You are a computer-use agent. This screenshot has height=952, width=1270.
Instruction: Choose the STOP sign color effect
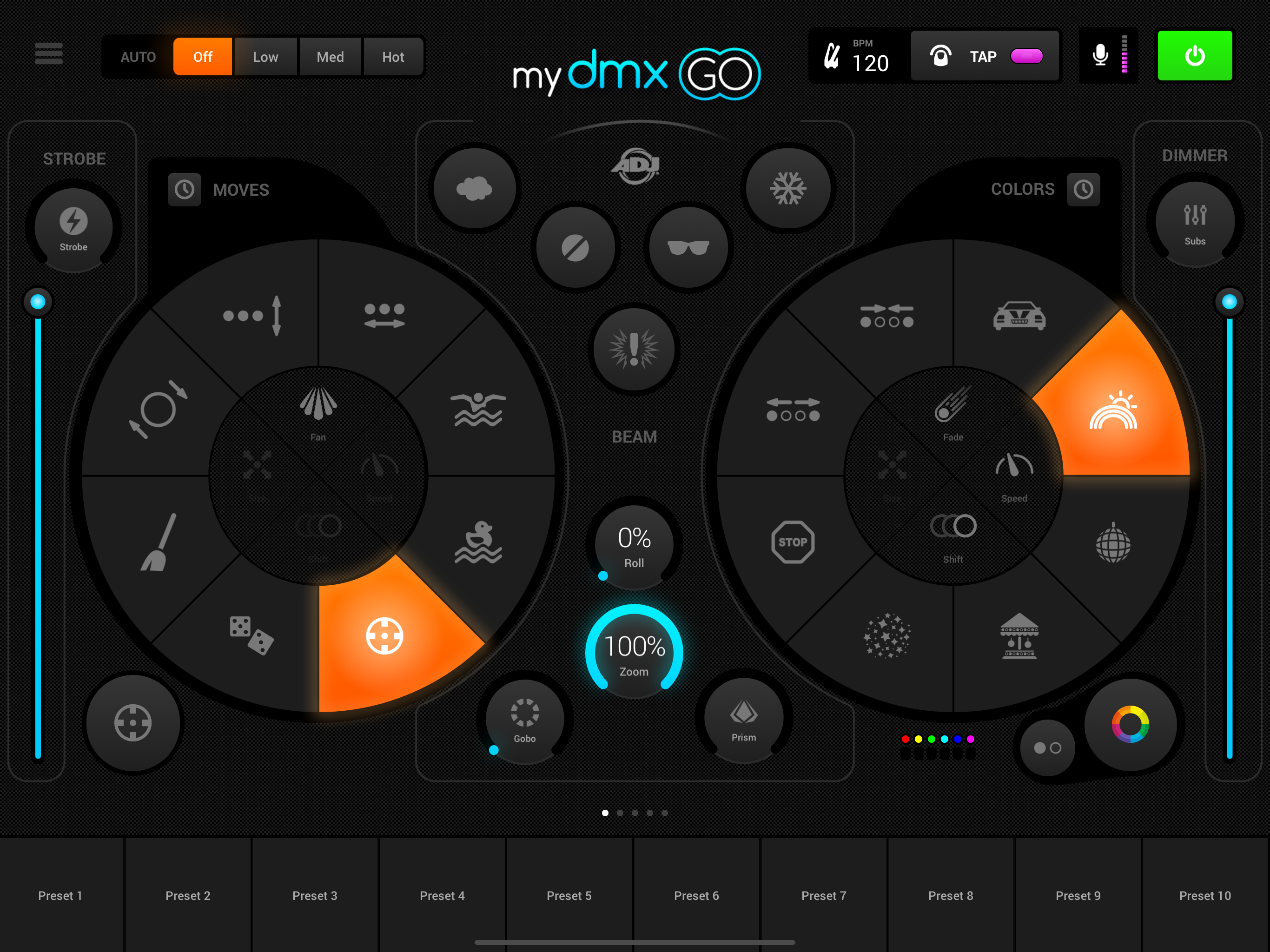[x=793, y=542]
